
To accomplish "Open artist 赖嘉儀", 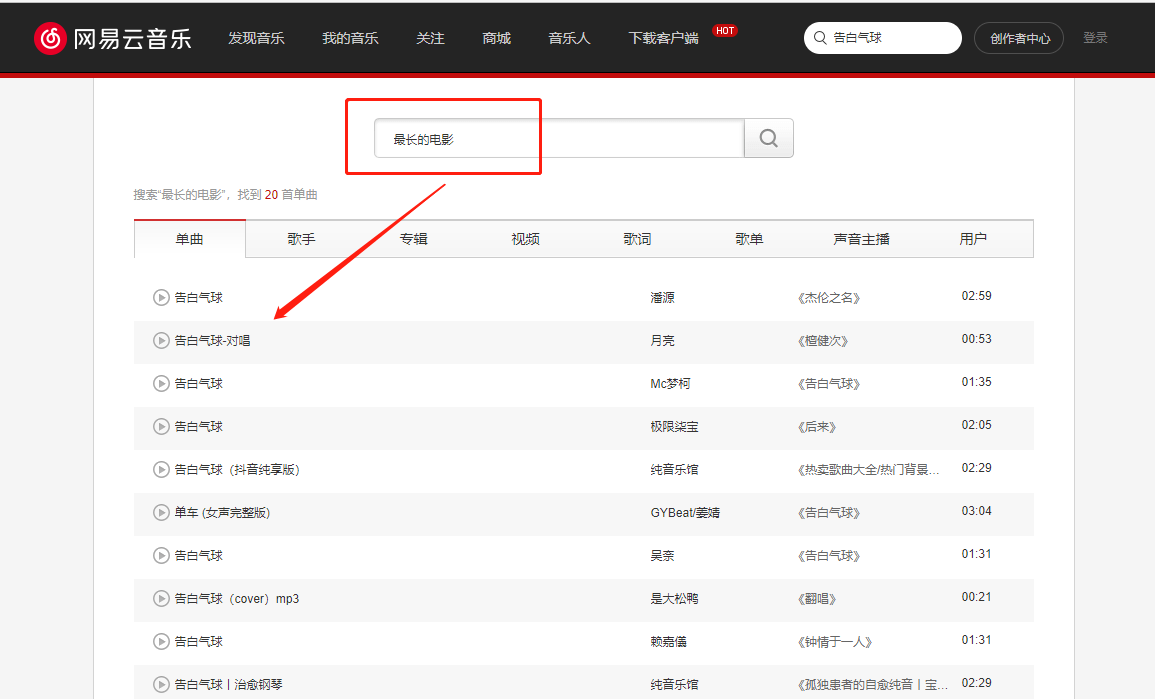I will tap(668, 642).
